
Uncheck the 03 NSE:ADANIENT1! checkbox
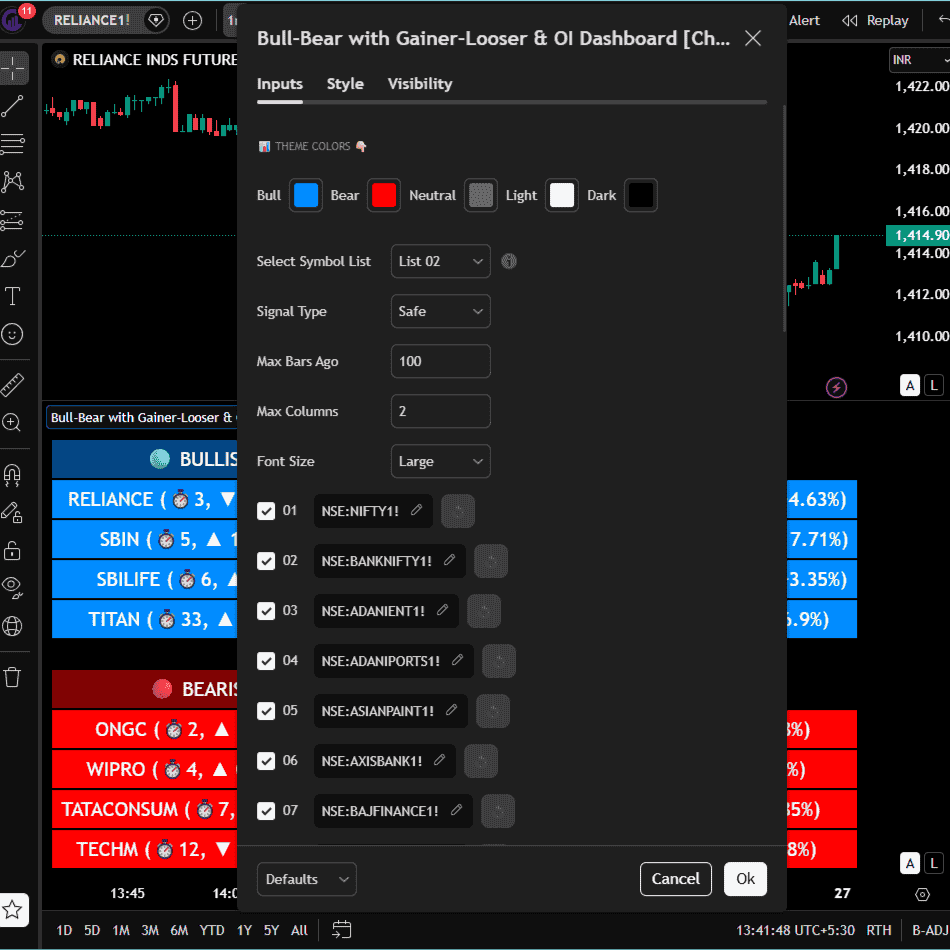click(266, 611)
